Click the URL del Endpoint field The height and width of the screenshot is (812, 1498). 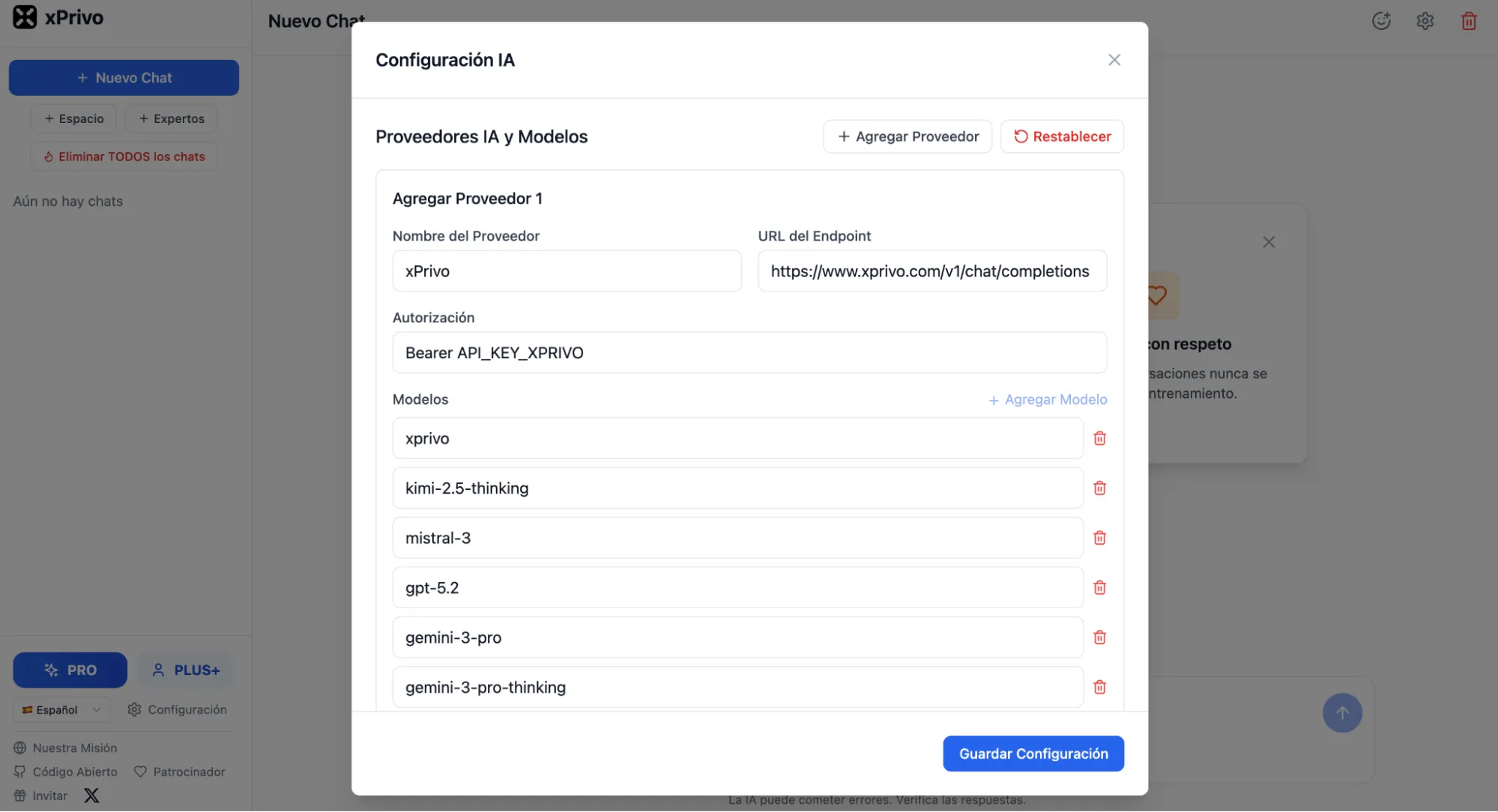(931, 271)
